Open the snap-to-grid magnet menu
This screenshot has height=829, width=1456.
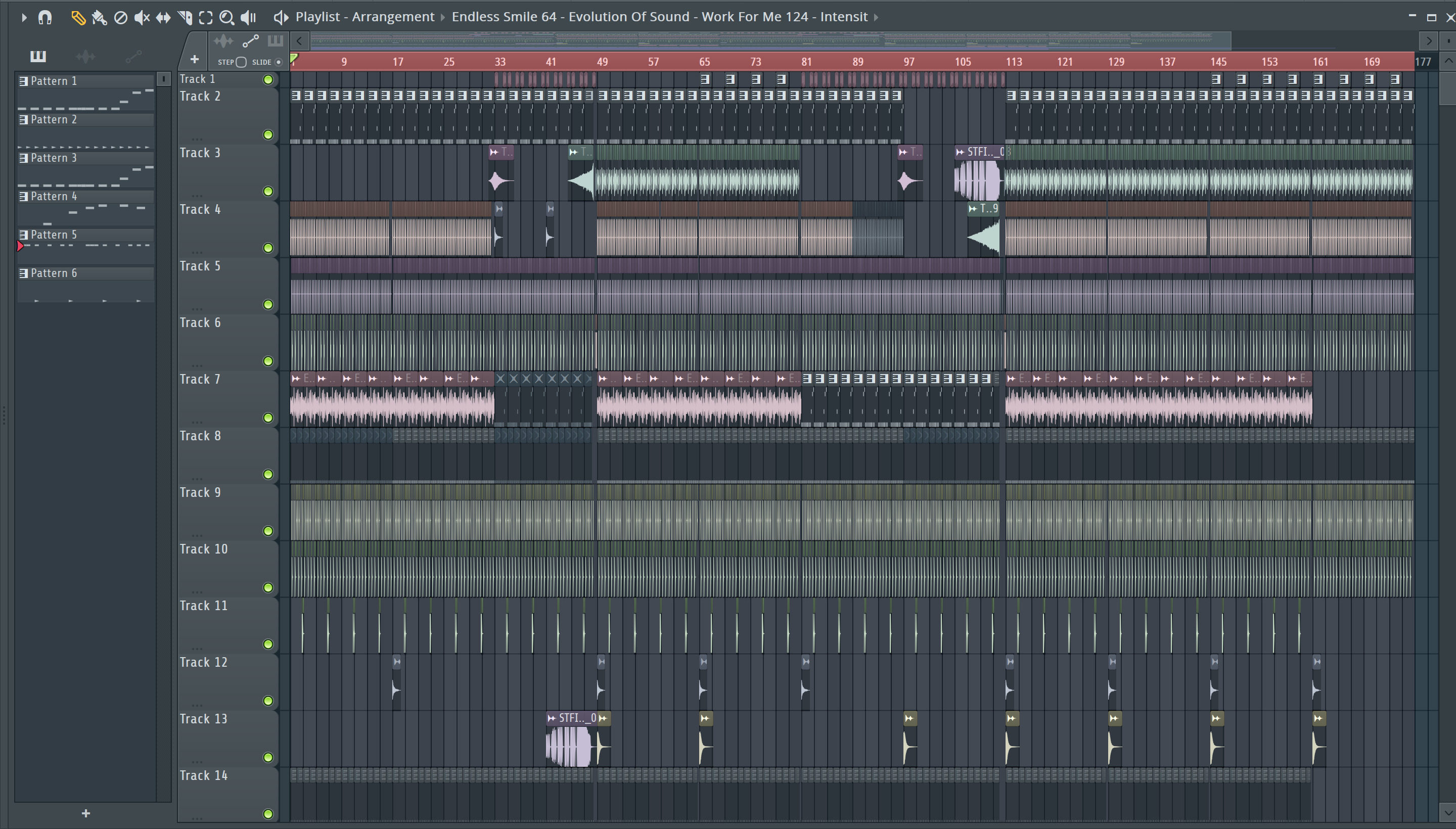pyautogui.click(x=45, y=18)
